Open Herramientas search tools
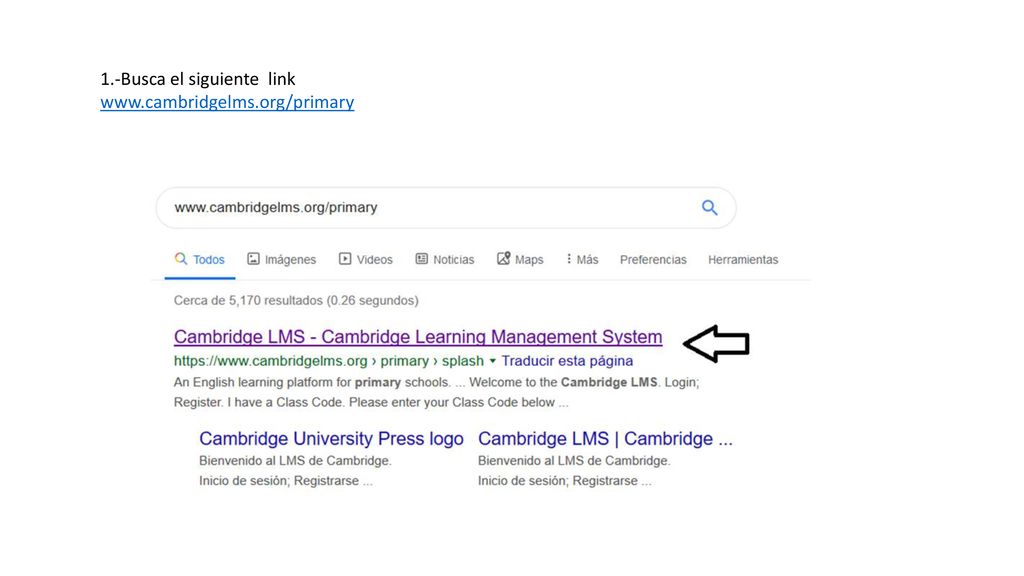This screenshot has width=1024, height=576. [x=743, y=259]
